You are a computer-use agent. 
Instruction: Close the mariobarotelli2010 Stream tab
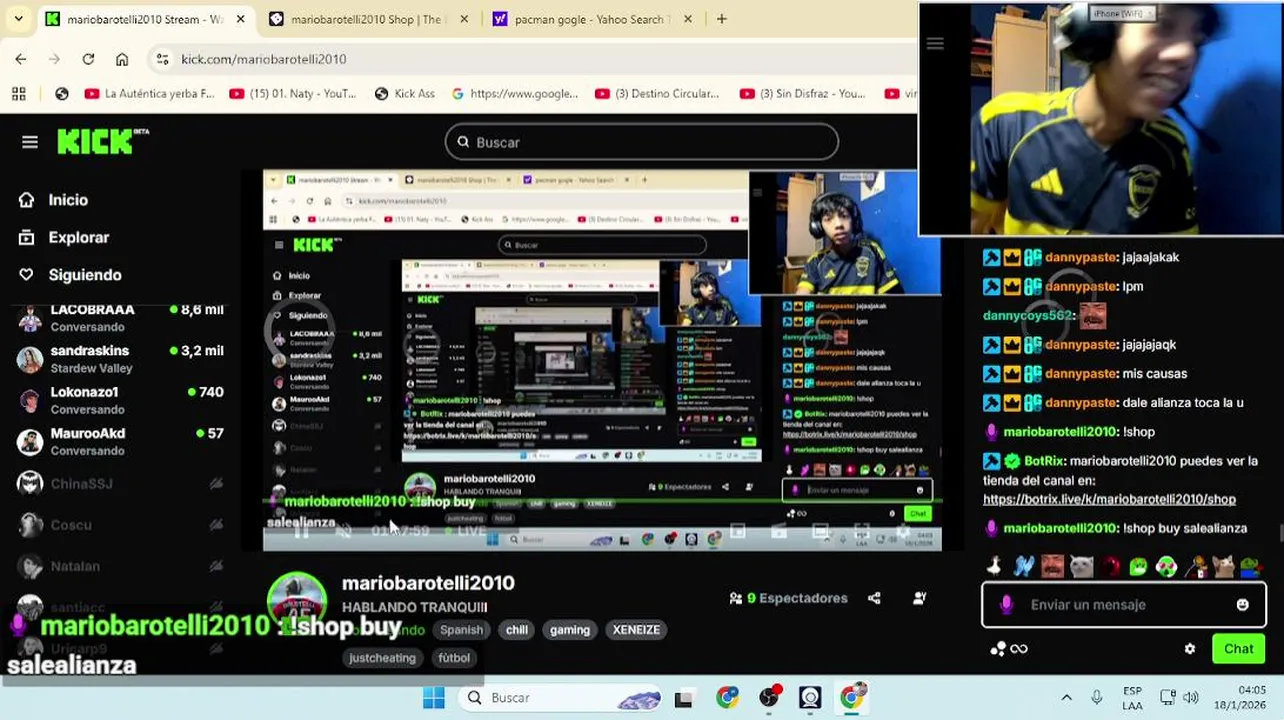coord(240,19)
